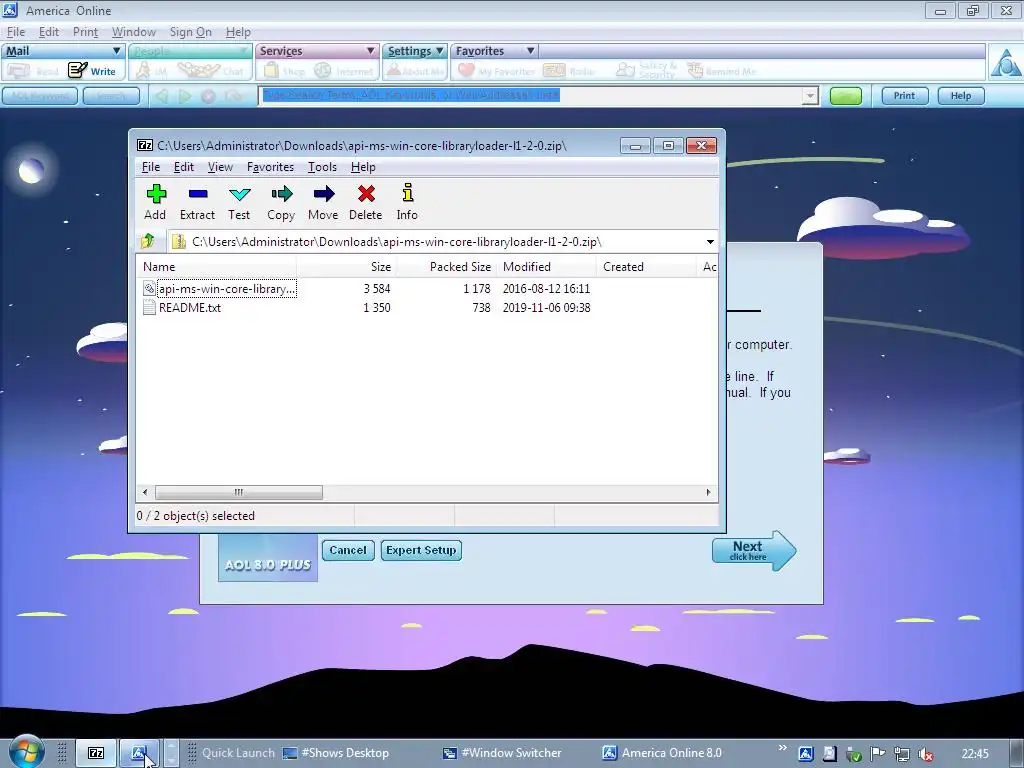The height and width of the screenshot is (768, 1024).
Task: Click the Action Center flag tray icon
Action: click(x=878, y=754)
